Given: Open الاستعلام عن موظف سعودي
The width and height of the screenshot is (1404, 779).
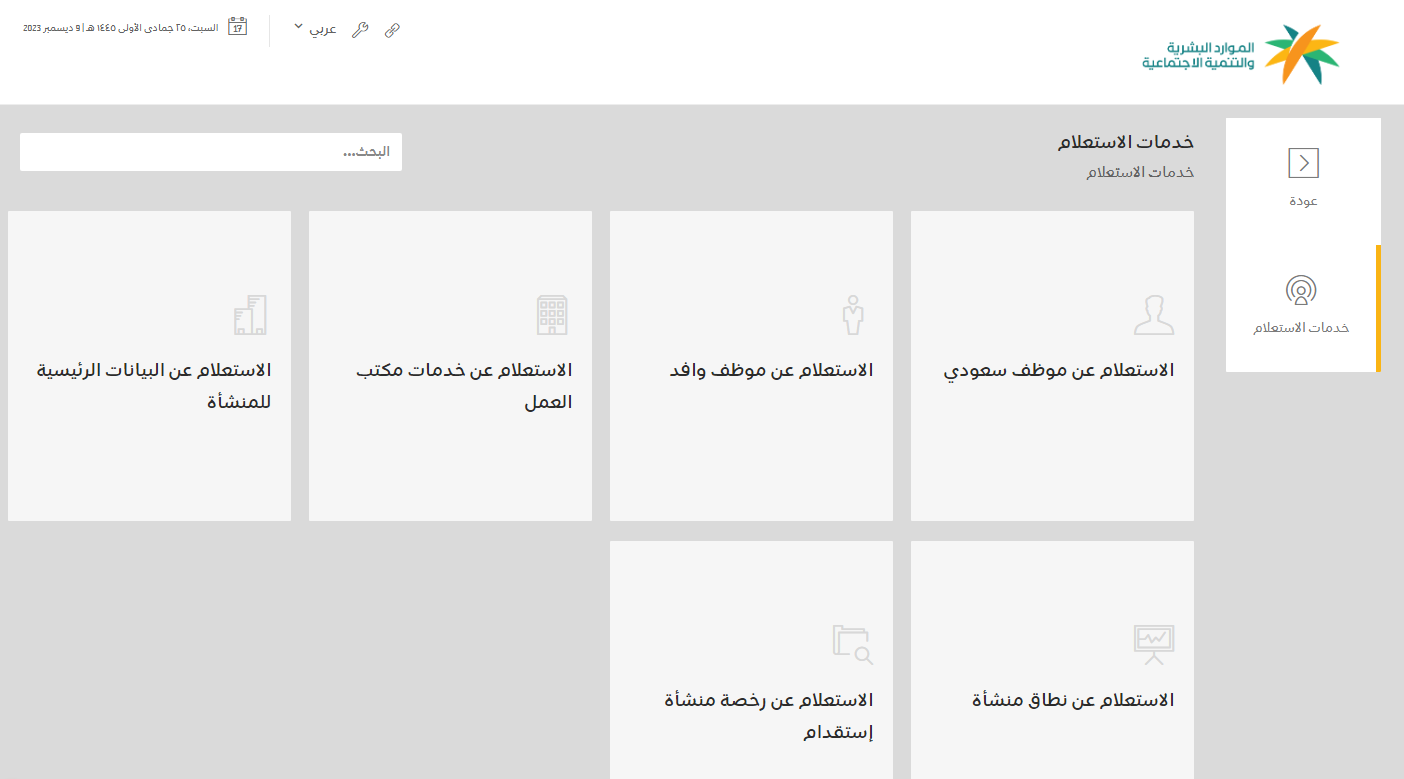Looking at the screenshot, I should pos(1052,366).
